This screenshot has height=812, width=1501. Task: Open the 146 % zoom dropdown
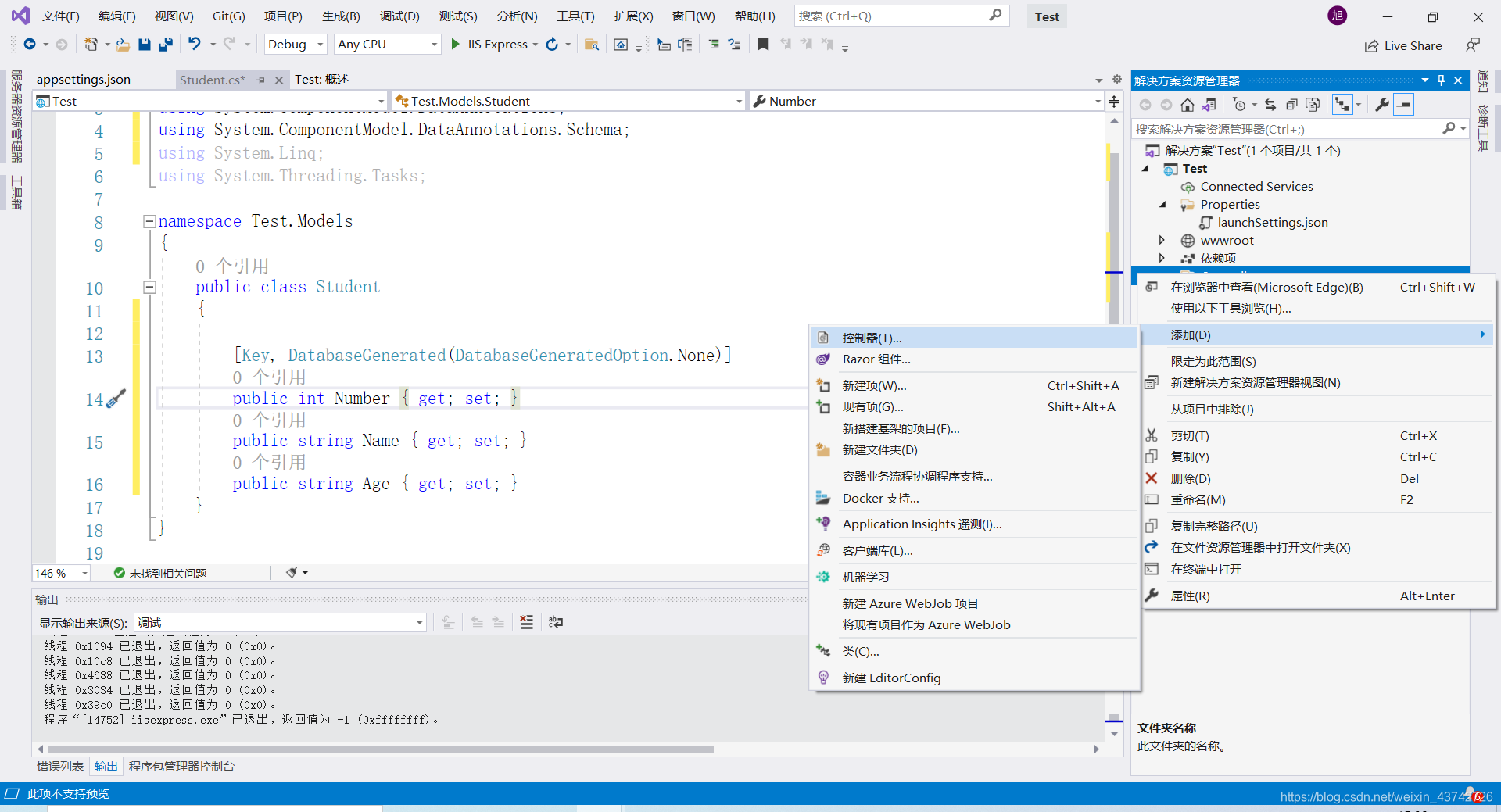pos(61,574)
